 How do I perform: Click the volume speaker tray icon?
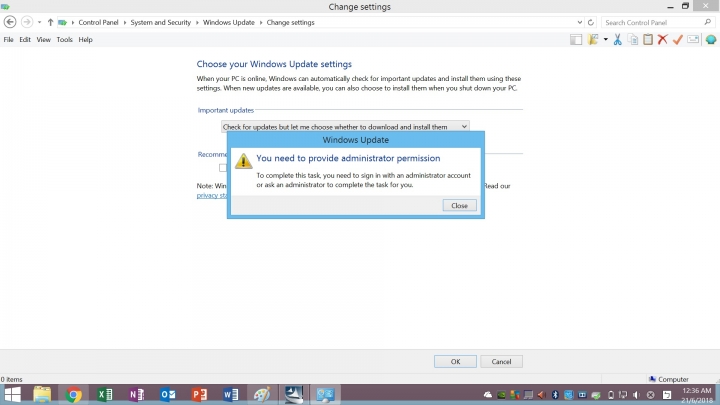[x=636, y=395]
